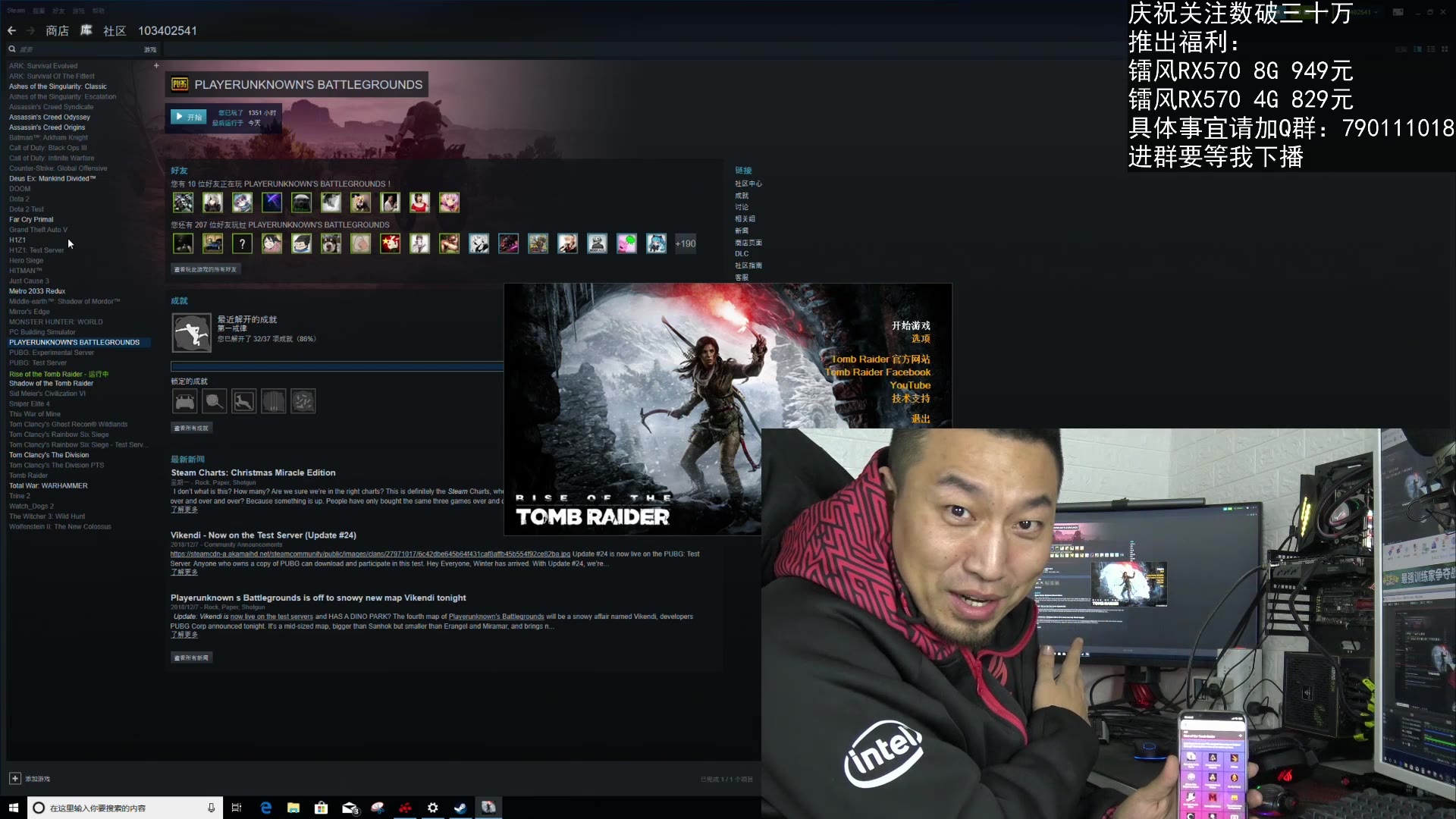Open Settings gear on the taskbar
The width and height of the screenshot is (1456, 819).
433,808
